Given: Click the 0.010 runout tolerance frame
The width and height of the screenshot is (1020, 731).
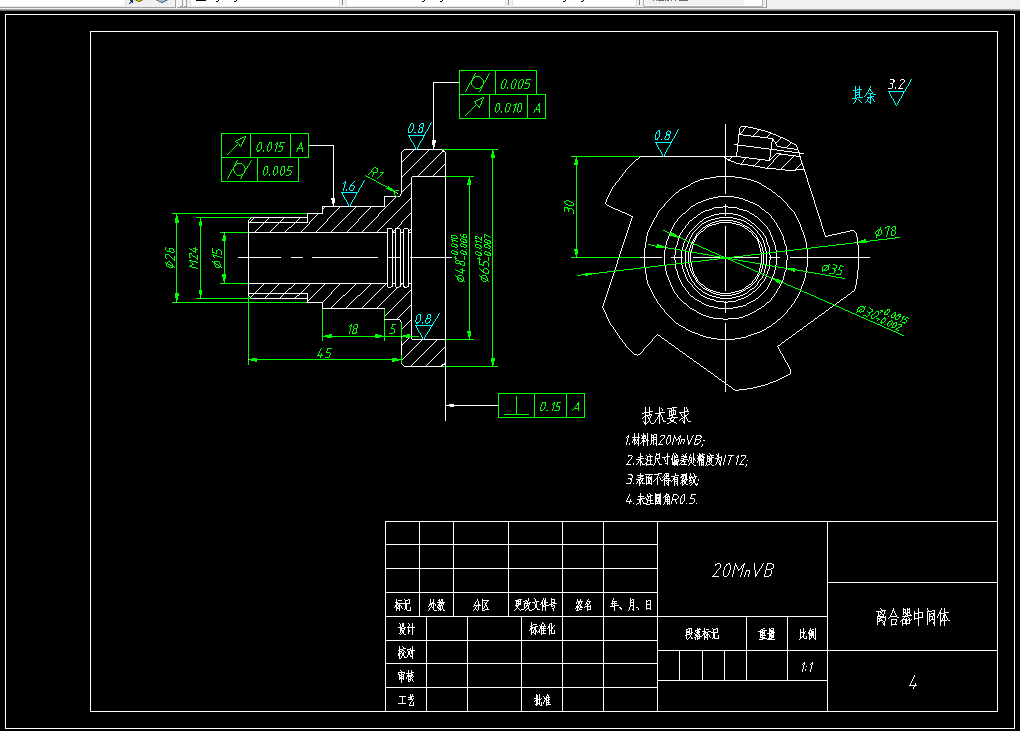Looking at the screenshot, I should [x=502, y=107].
